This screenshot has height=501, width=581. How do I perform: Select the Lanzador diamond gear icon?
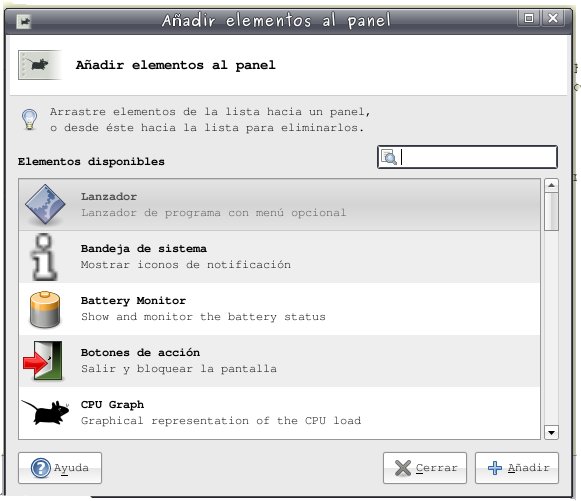tap(45, 204)
